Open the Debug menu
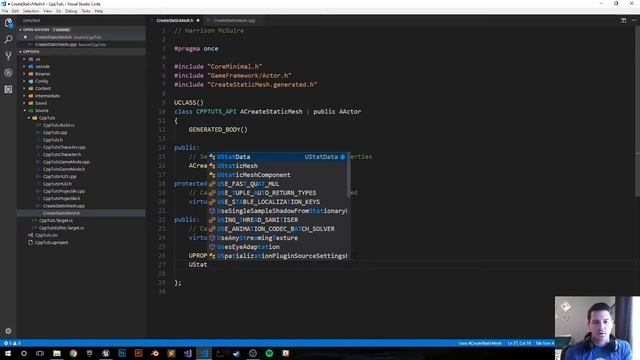 click(71, 11)
